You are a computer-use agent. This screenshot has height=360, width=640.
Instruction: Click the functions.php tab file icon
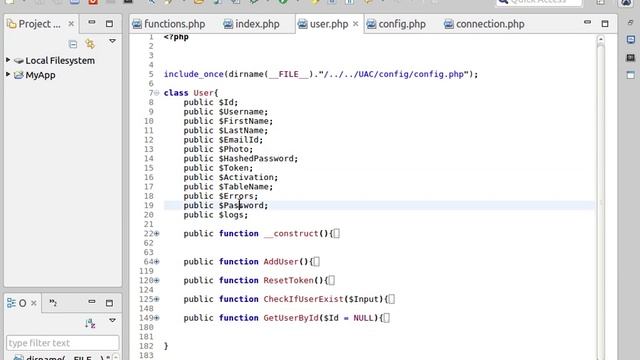(x=137, y=24)
